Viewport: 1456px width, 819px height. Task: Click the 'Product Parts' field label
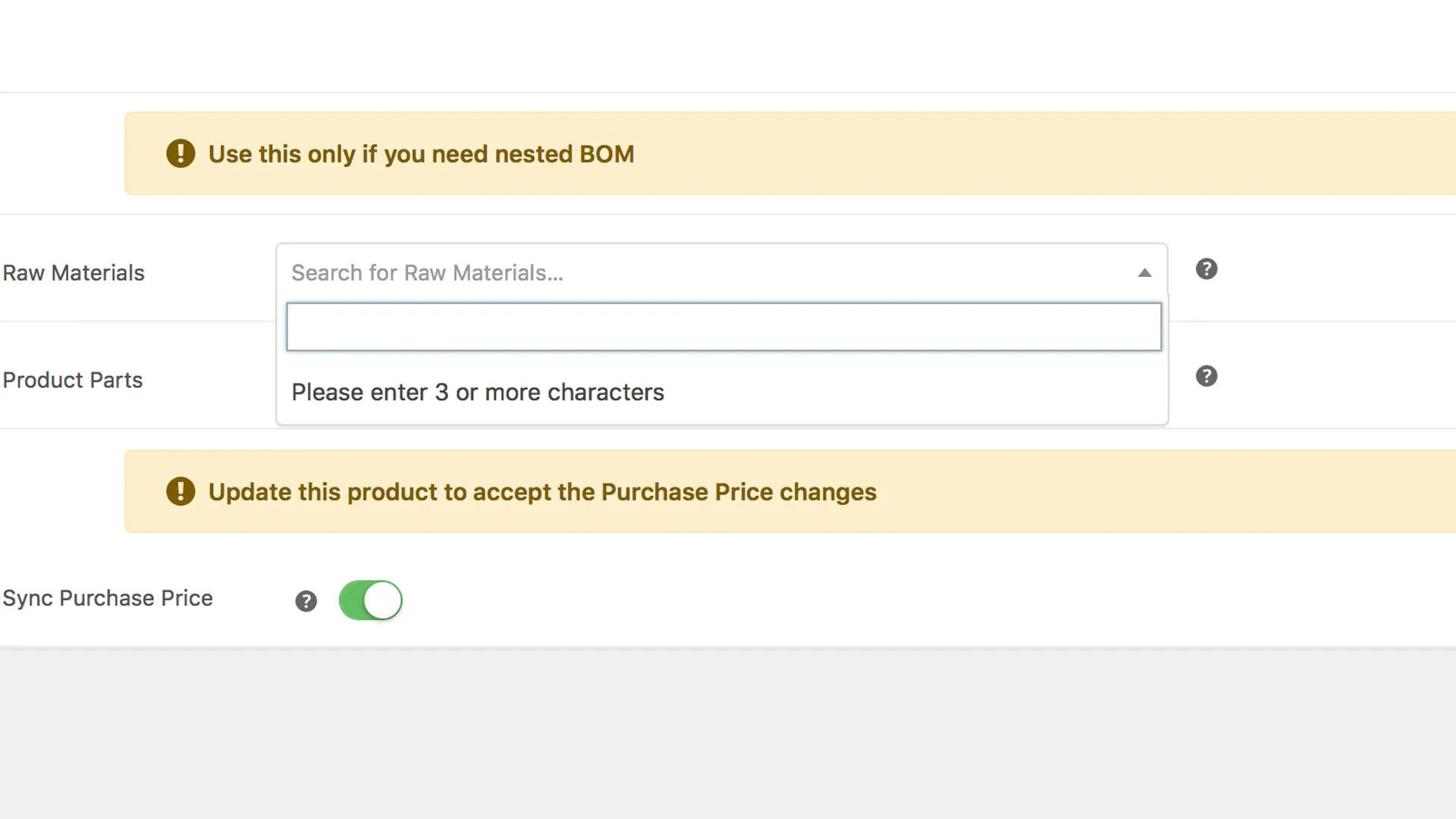pos(73,380)
